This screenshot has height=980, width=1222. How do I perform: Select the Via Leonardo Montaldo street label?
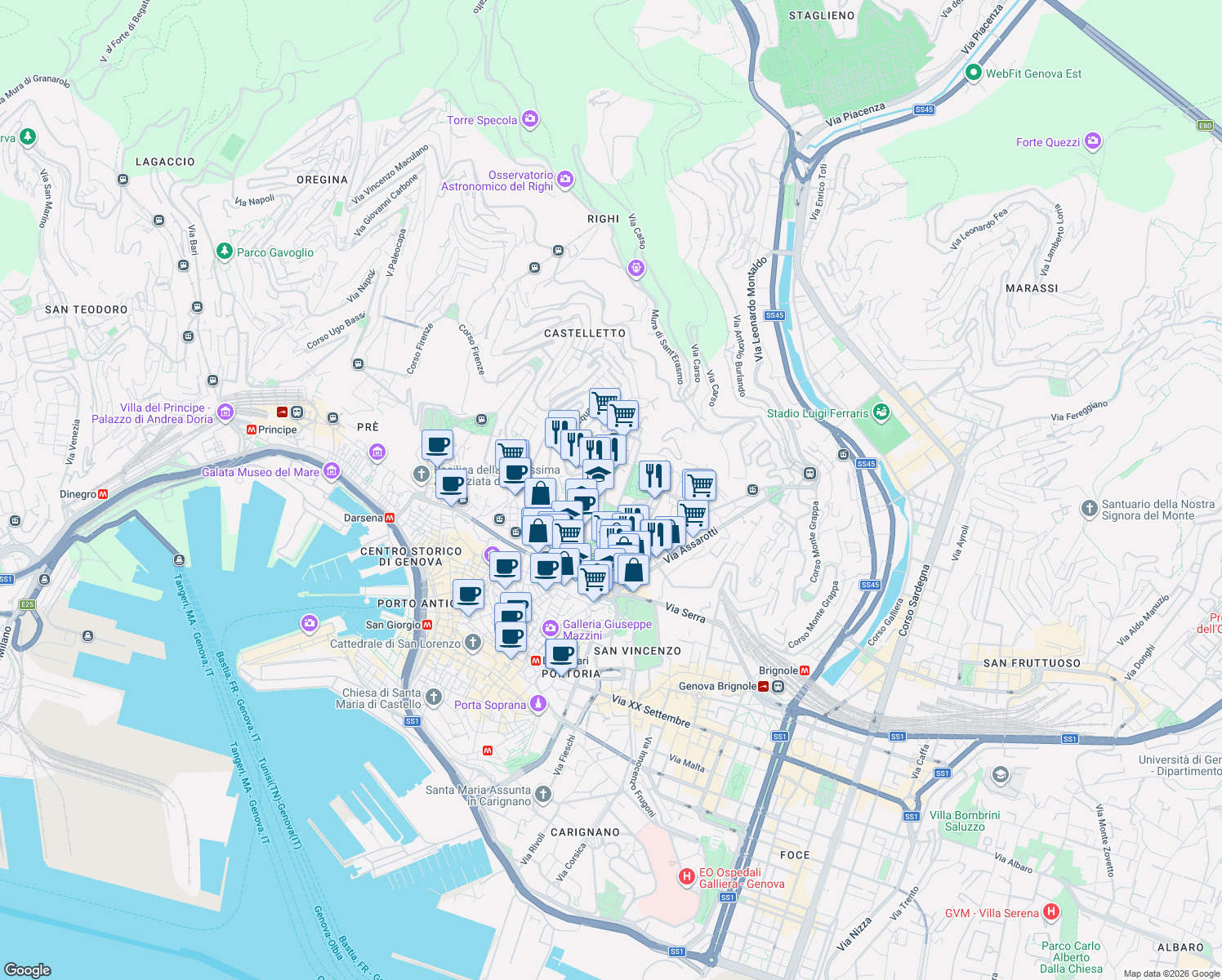tap(756, 309)
